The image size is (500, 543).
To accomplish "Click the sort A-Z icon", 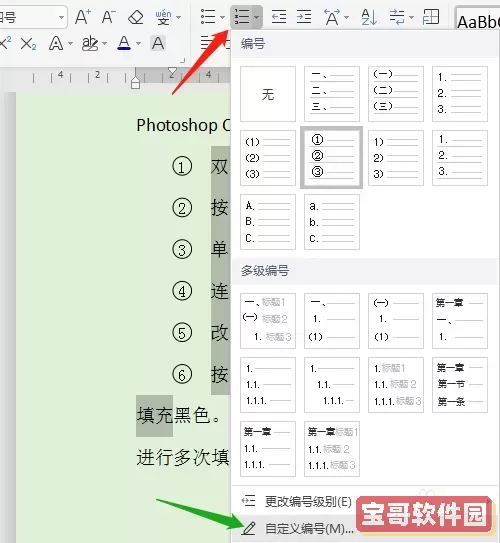I will point(369,17).
